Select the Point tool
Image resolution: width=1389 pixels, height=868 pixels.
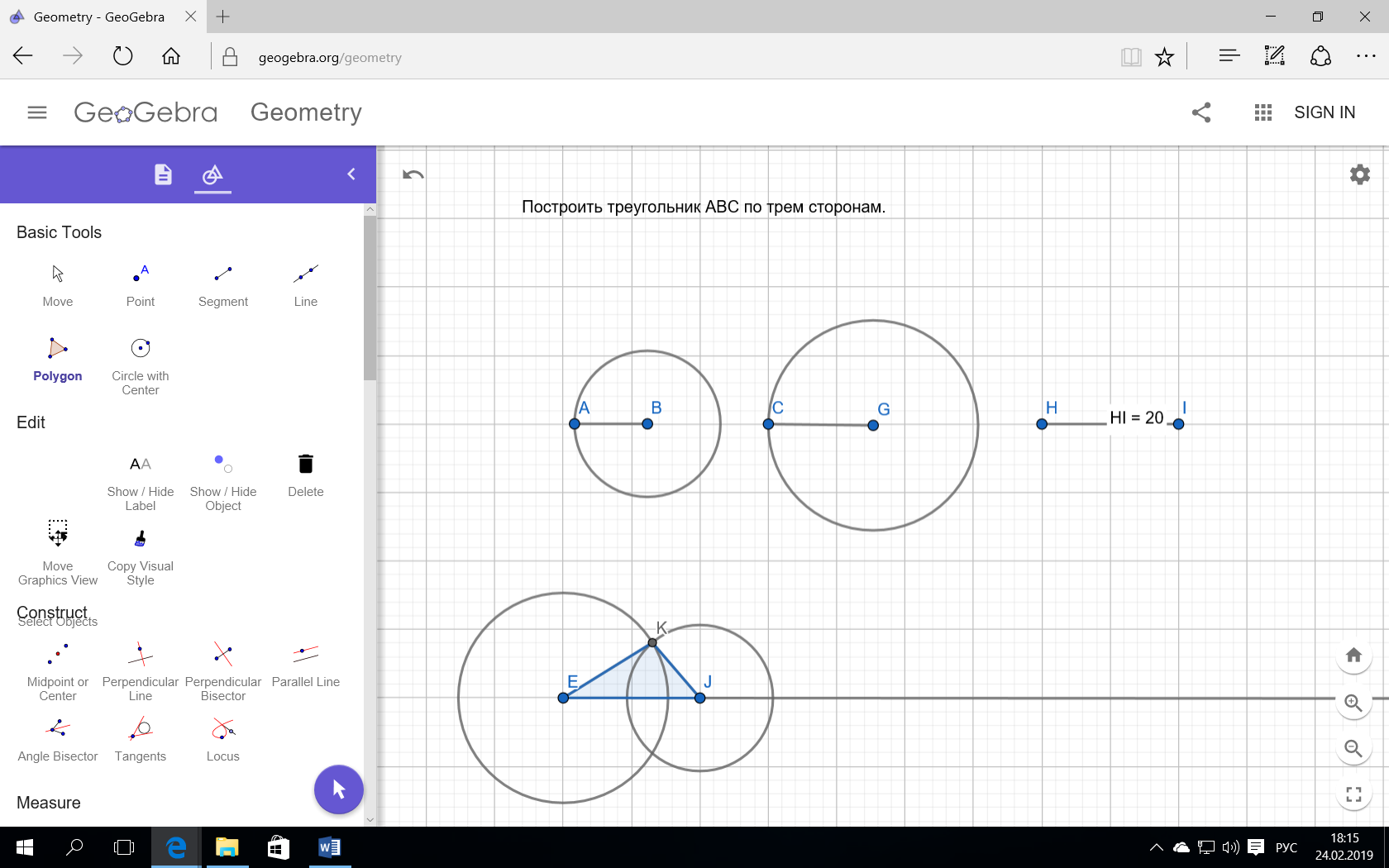[x=141, y=285]
